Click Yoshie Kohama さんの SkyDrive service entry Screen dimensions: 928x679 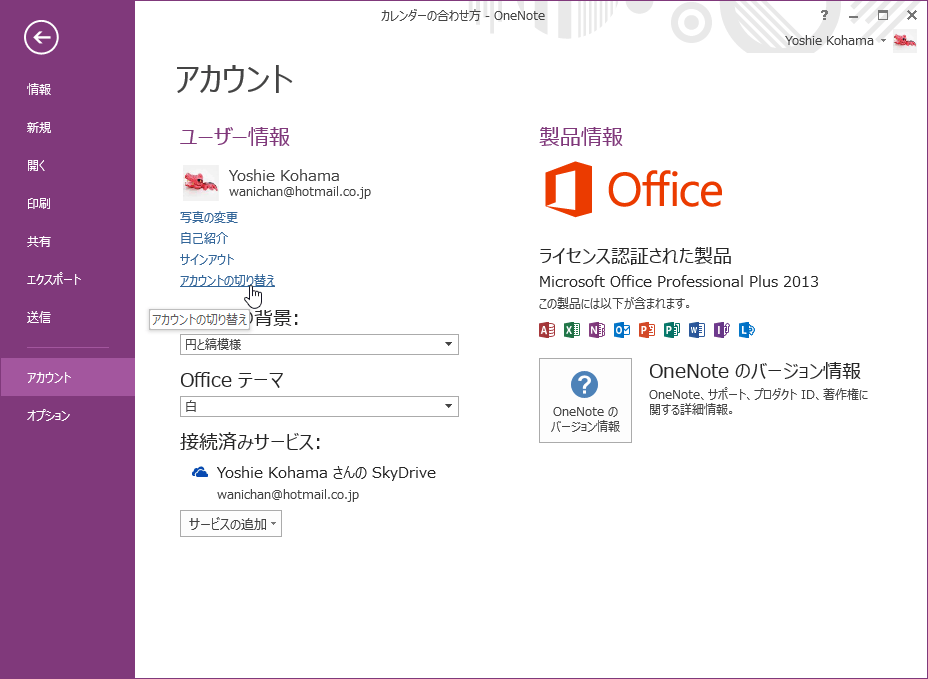coord(326,472)
